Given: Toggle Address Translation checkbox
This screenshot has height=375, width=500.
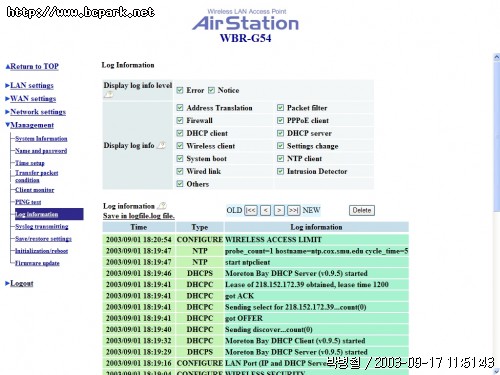Looking at the screenshot, I should (180, 108).
